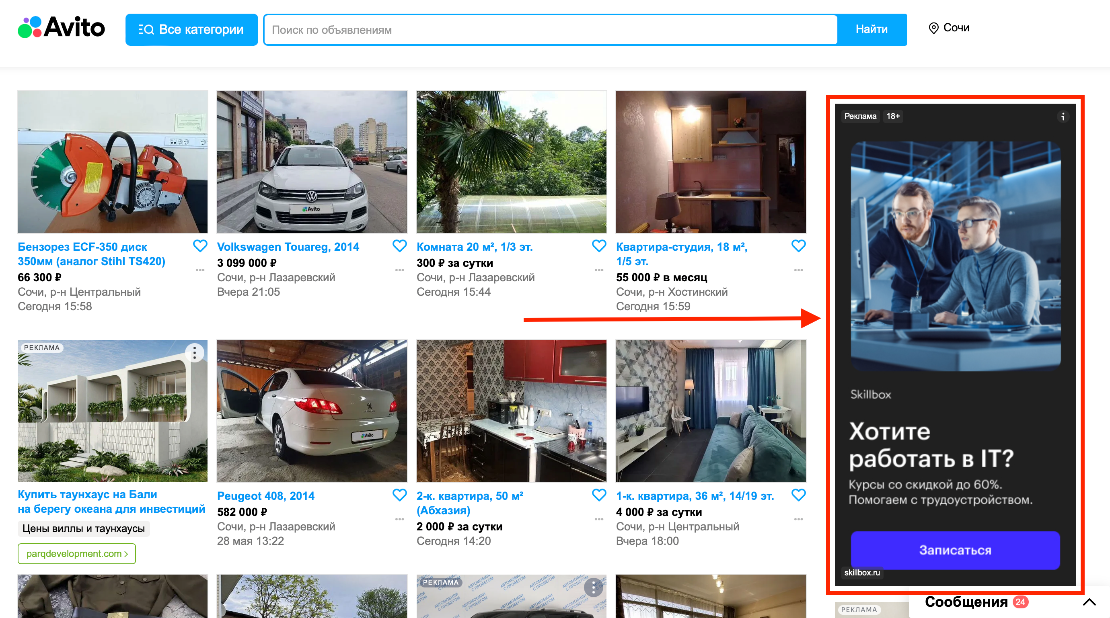Click the Avito logo
The width and height of the screenshot is (1110, 618).
point(61,29)
